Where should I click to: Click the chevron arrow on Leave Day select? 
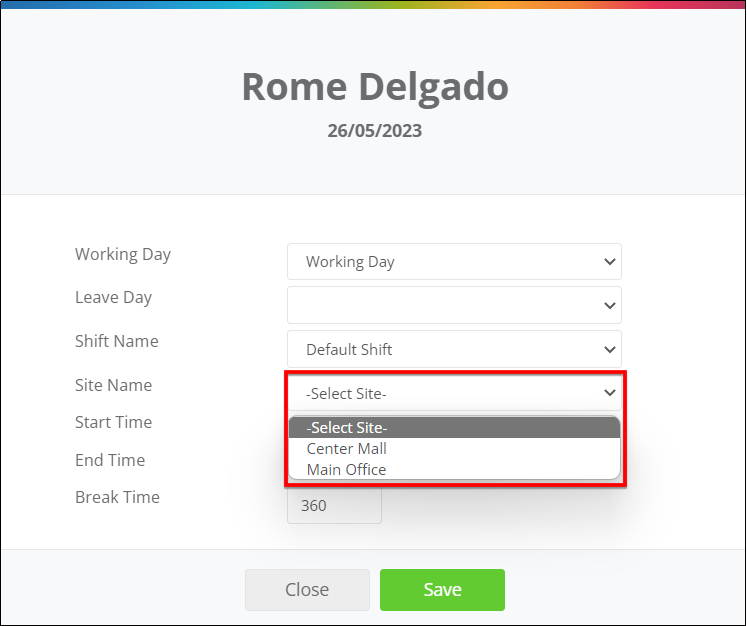point(610,305)
